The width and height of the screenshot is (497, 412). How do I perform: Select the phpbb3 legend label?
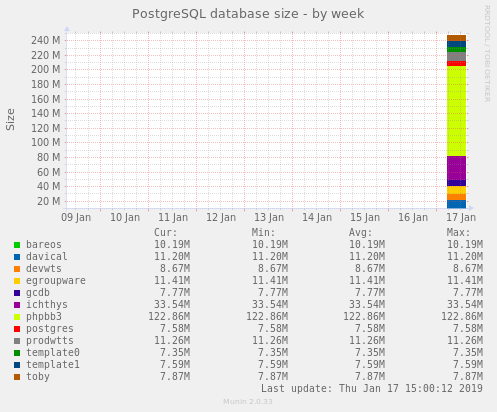click(x=44, y=317)
